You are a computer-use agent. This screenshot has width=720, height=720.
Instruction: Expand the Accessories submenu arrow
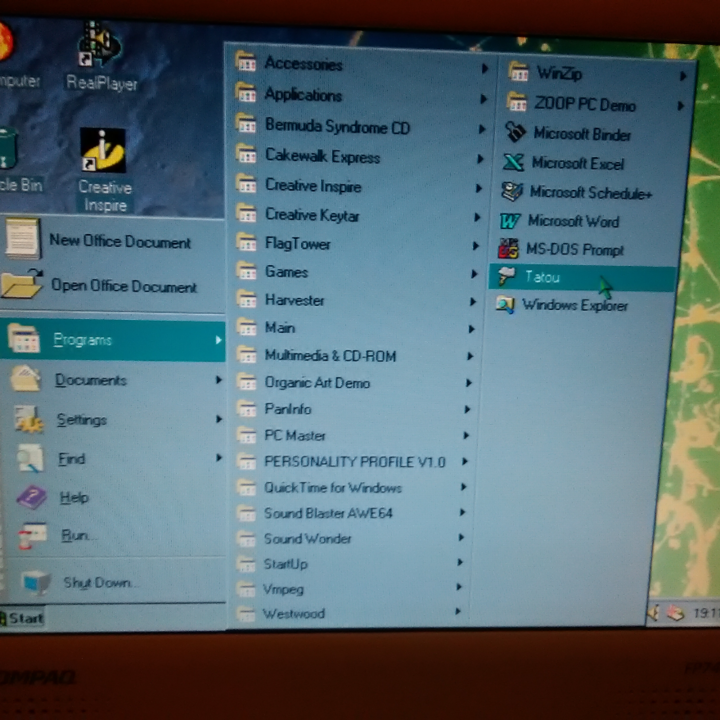click(485, 68)
